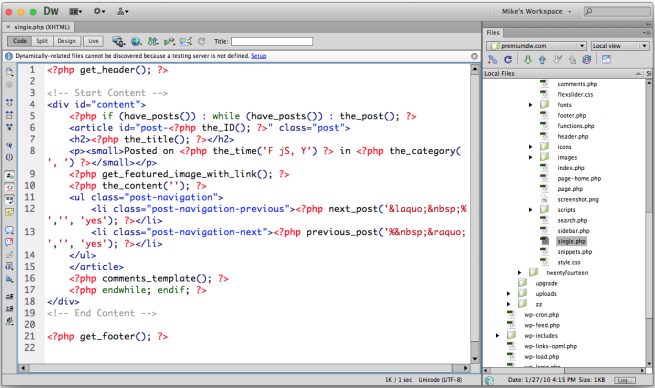The width and height of the screenshot is (655, 388).
Task: Click the code editor horizontal scrollbar
Action: (x=245, y=368)
